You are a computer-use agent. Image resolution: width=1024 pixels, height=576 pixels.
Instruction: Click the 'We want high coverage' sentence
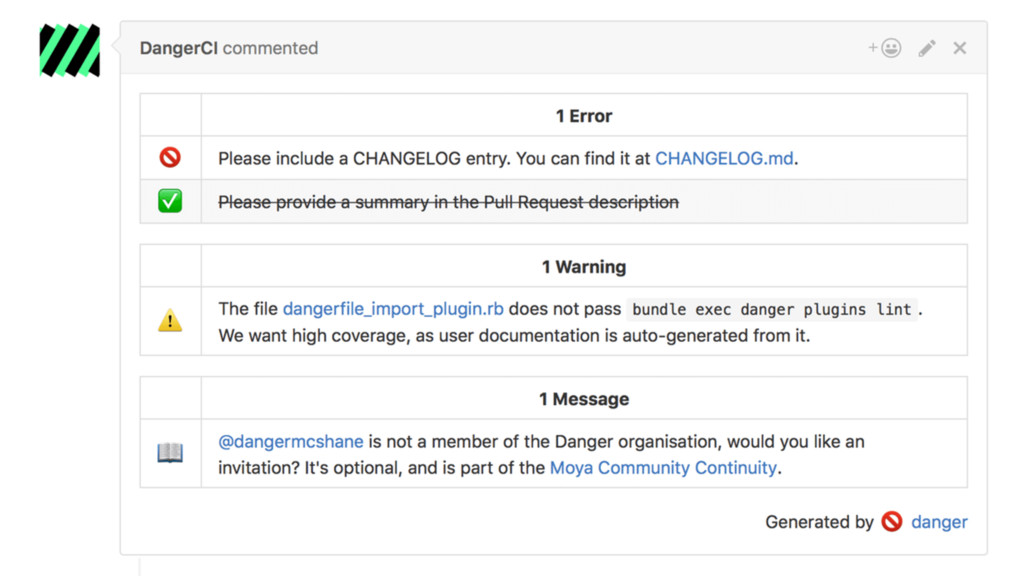[x=514, y=336]
